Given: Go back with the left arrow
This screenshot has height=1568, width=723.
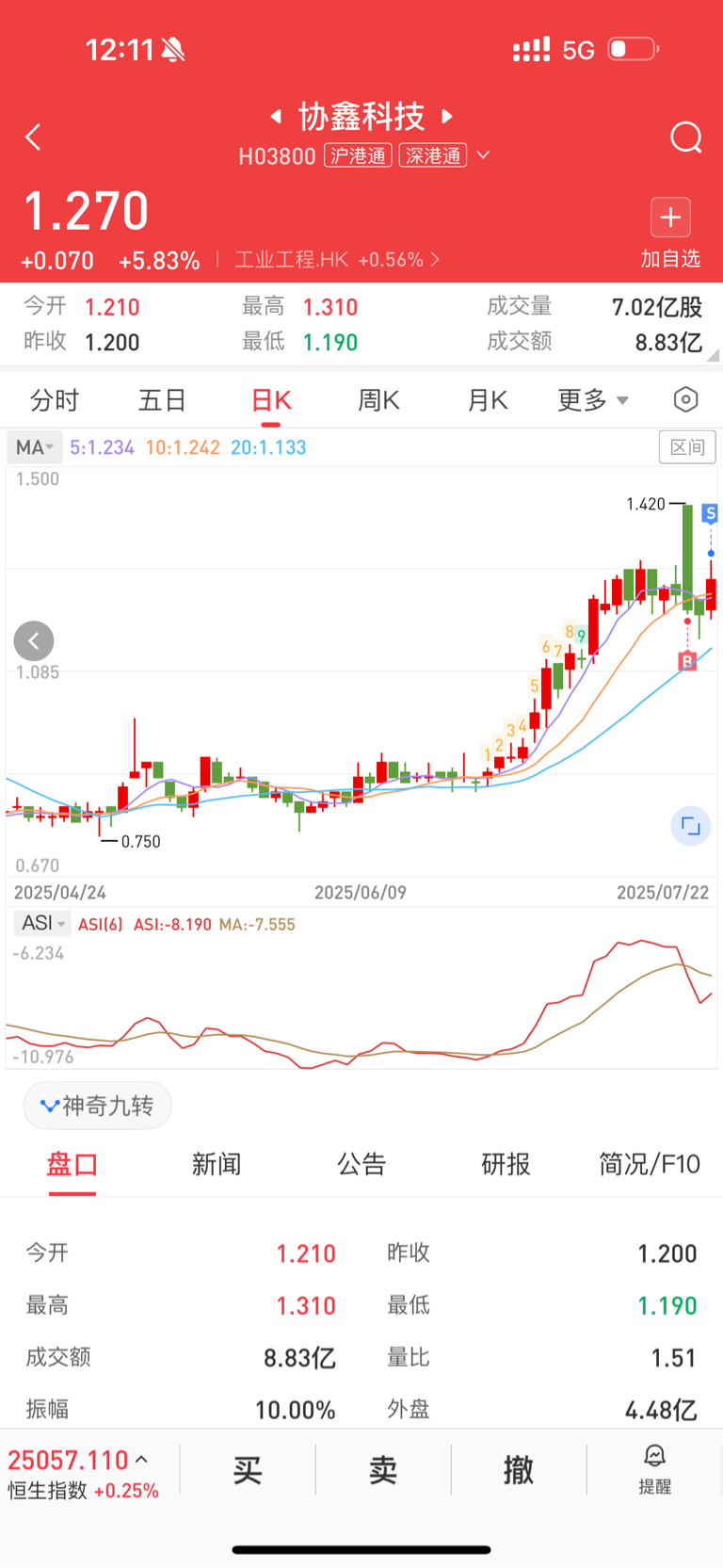Looking at the screenshot, I should pyautogui.click(x=33, y=137).
